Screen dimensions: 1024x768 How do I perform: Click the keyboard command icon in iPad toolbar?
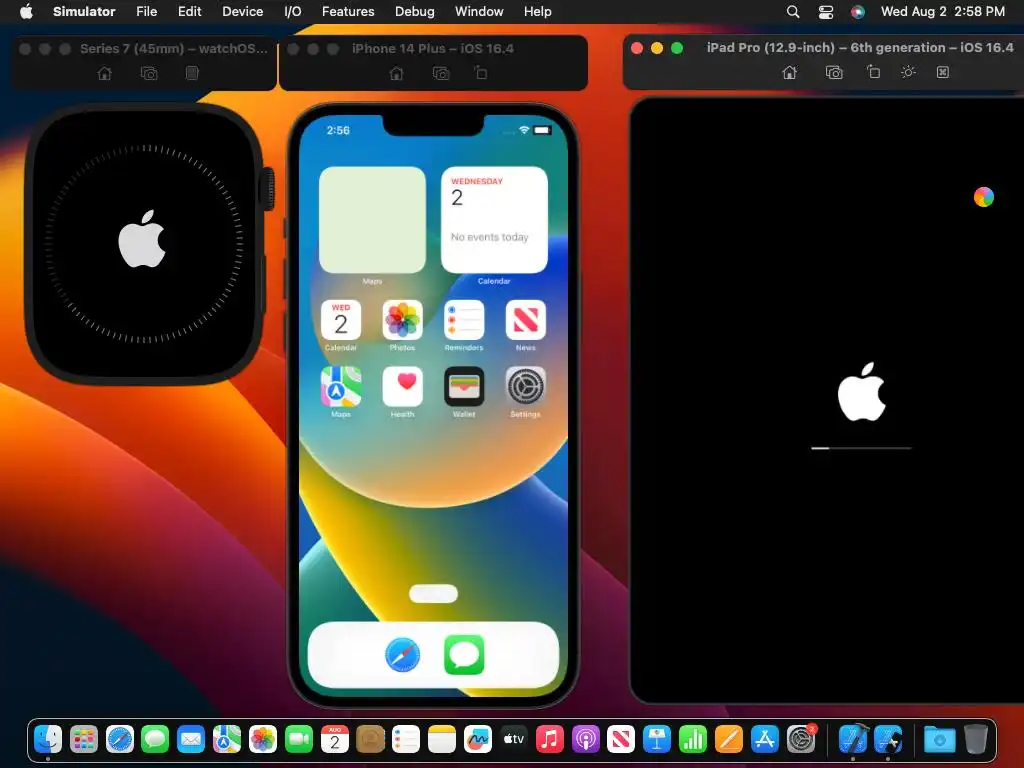[942, 72]
